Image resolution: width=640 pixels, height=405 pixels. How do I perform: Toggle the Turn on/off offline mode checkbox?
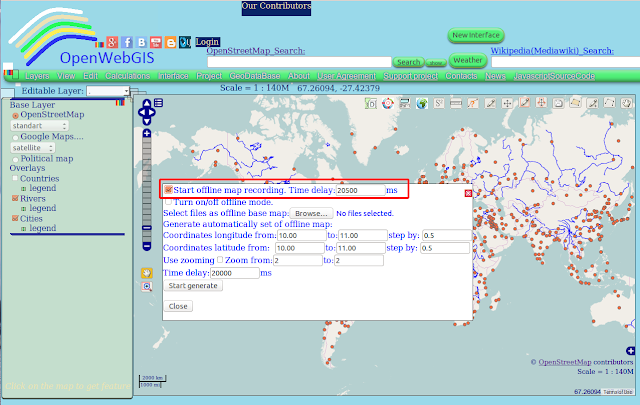(x=168, y=202)
